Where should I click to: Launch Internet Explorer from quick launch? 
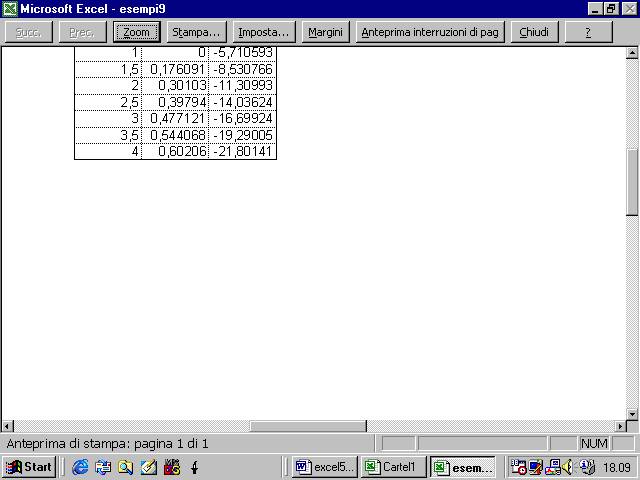click(x=80, y=467)
